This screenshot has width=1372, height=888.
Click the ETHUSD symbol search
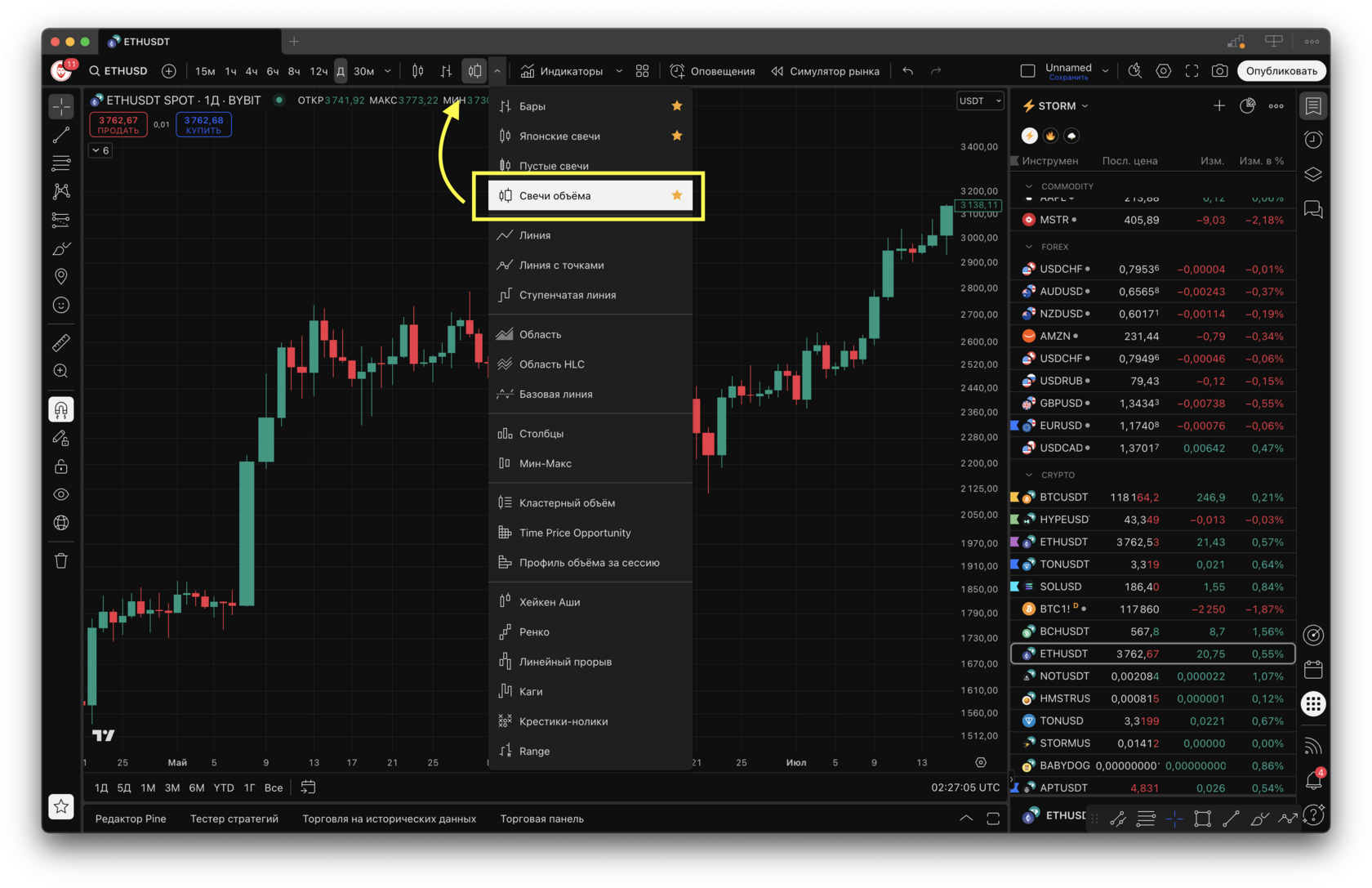(x=119, y=71)
